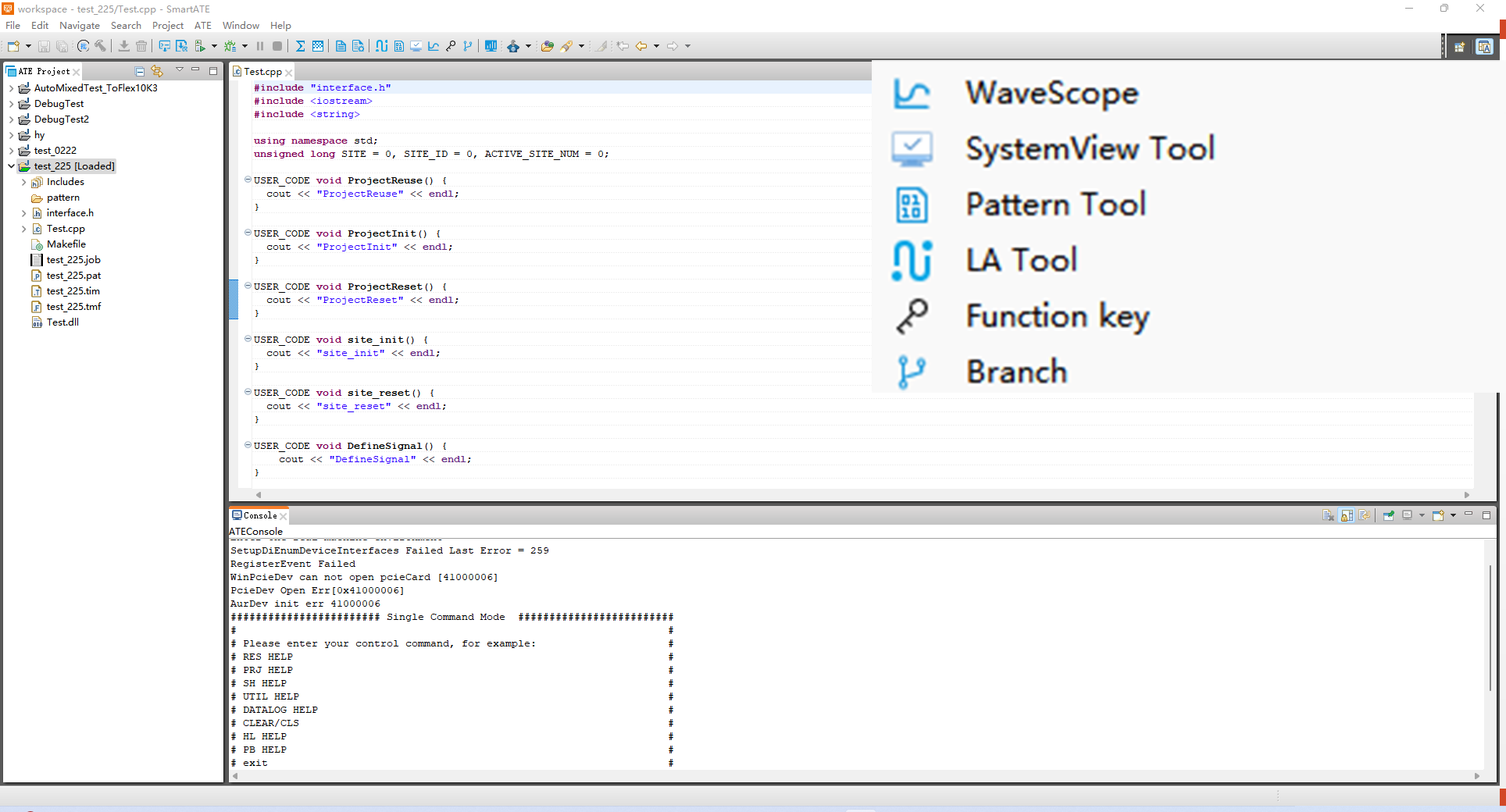Switch to the Test.cpp editor tab

(x=262, y=72)
